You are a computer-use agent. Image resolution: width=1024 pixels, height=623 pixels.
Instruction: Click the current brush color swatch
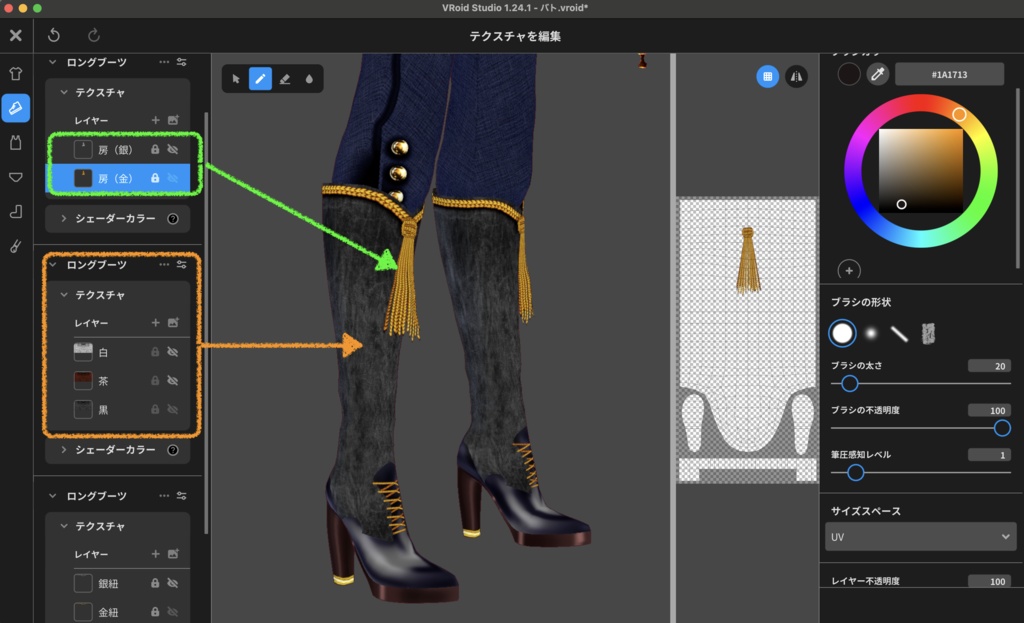pyautogui.click(x=849, y=74)
